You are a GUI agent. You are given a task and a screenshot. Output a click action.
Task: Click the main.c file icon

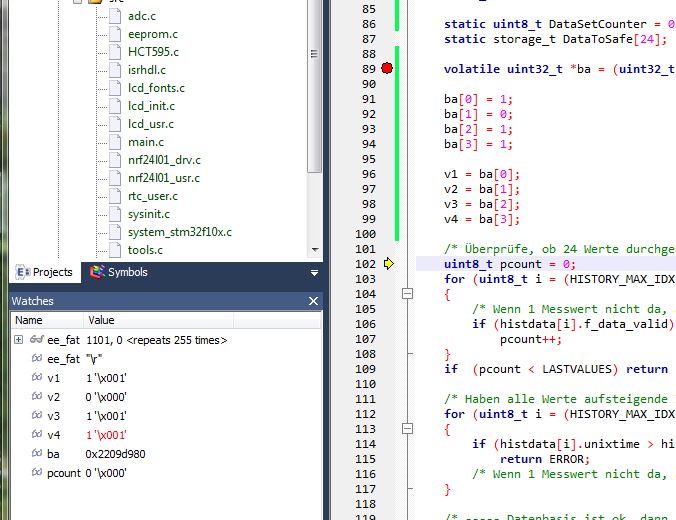[115, 142]
